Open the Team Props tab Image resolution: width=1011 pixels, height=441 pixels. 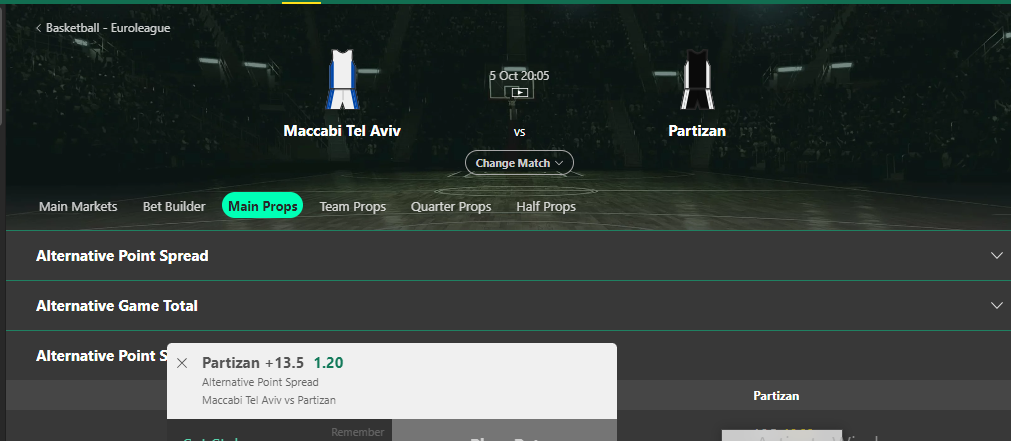(x=353, y=207)
